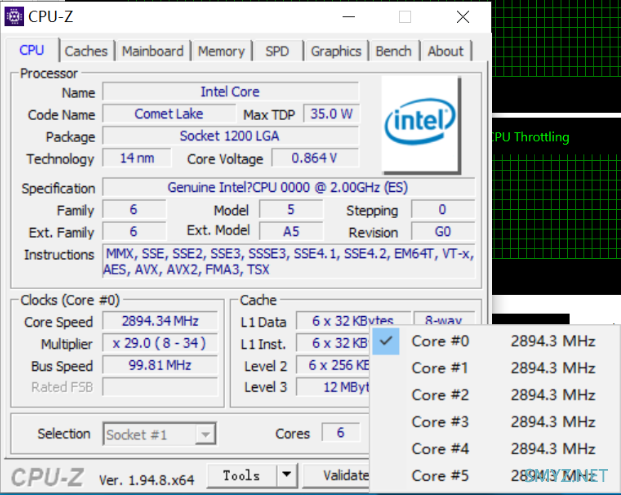Click the Tools button
621x495 pixels.
pyautogui.click(x=242, y=475)
